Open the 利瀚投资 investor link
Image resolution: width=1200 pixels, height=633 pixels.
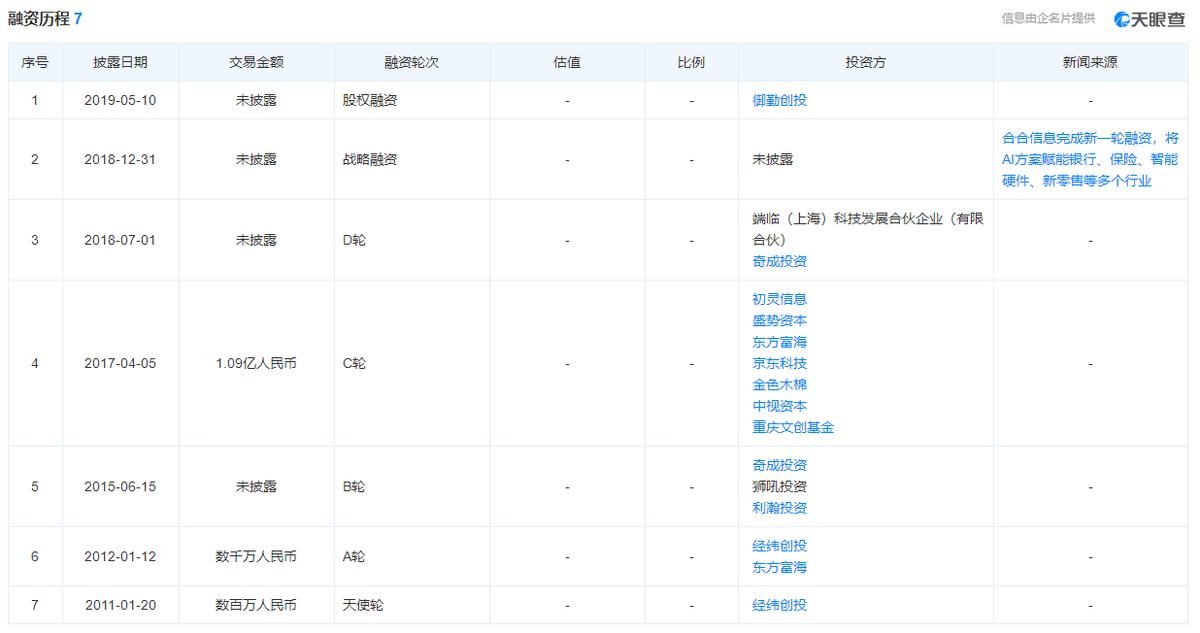tap(779, 508)
